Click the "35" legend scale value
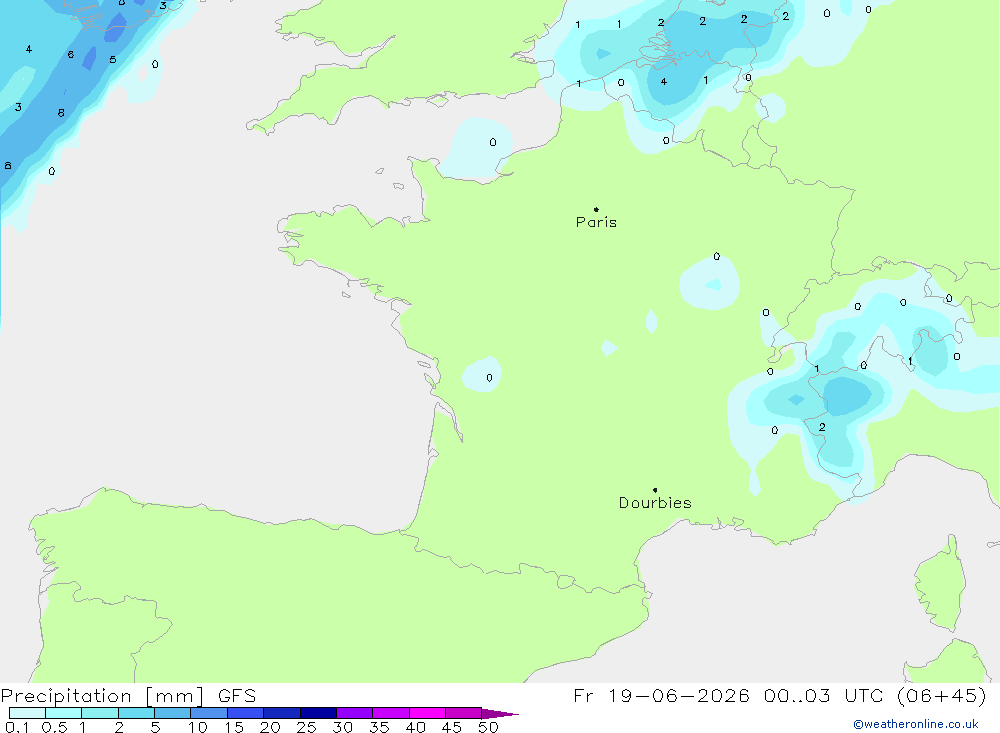 coord(379,727)
